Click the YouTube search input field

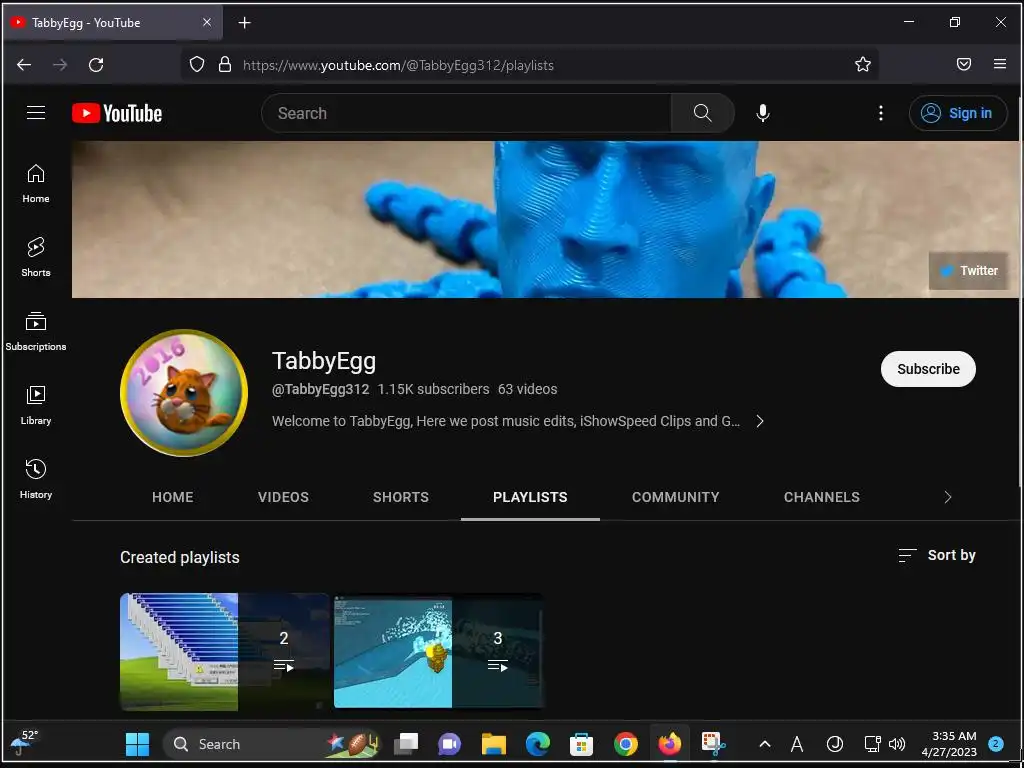tap(466, 113)
